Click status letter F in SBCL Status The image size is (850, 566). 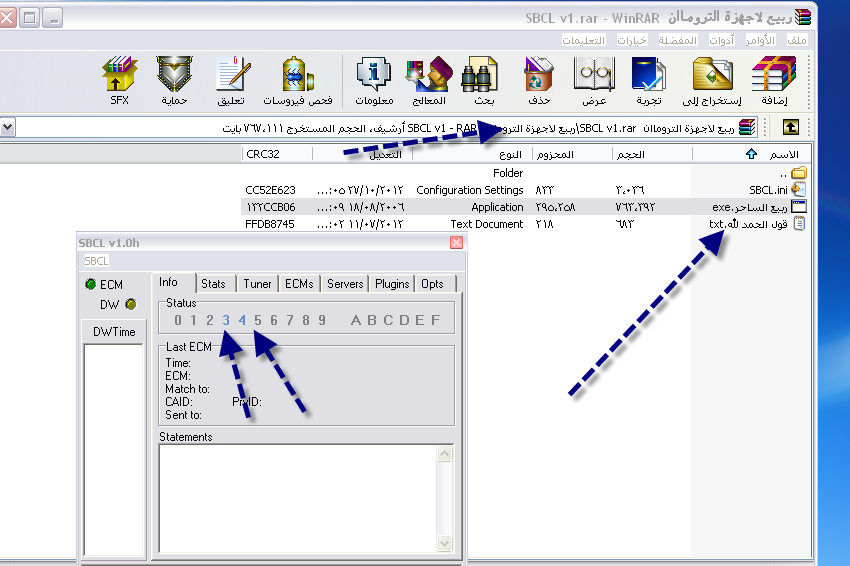pos(435,320)
